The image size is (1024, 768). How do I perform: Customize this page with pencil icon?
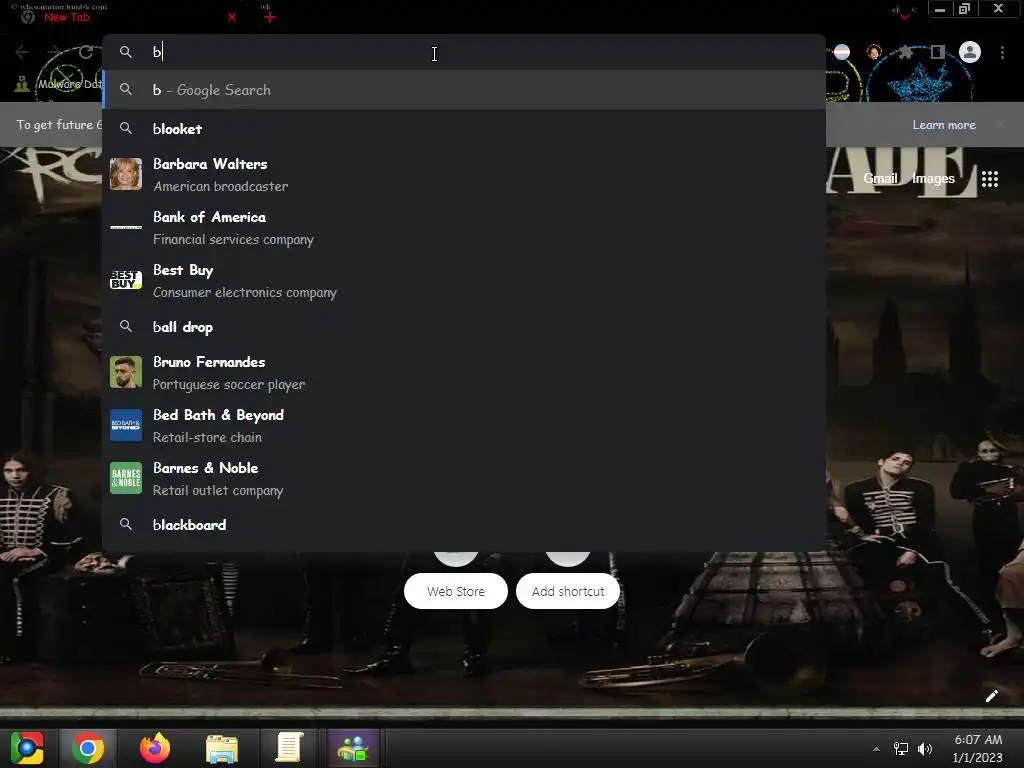click(x=991, y=696)
